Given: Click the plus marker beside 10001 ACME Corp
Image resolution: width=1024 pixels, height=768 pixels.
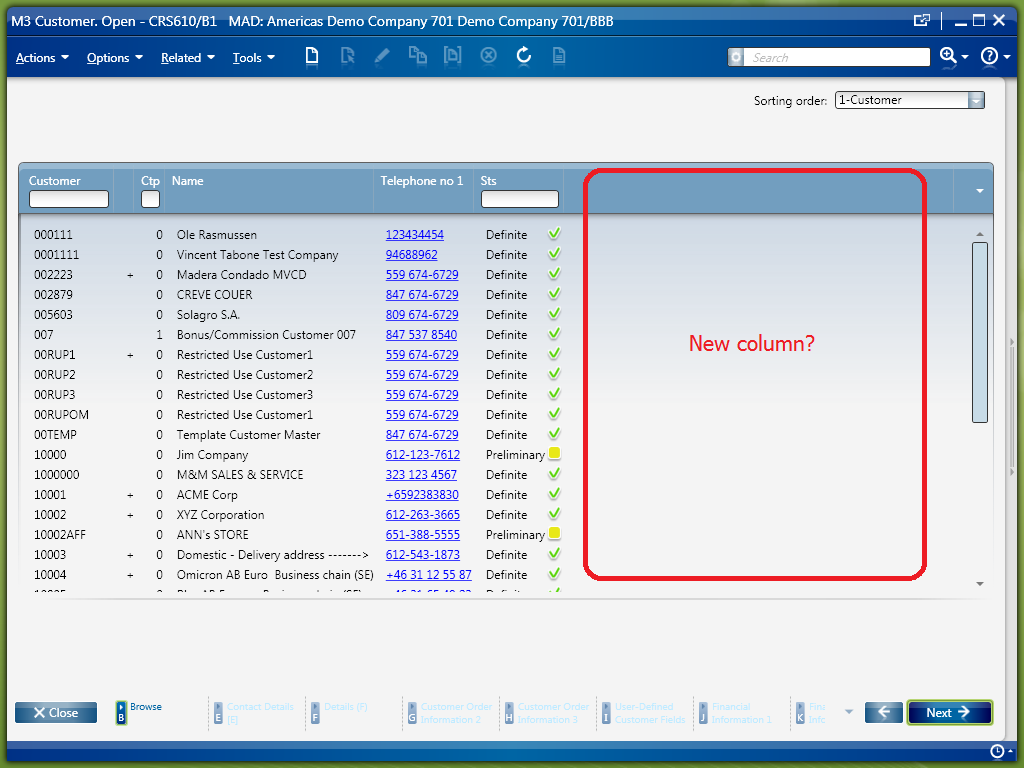Looking at the screenshot, I should [x=130, y=495].
